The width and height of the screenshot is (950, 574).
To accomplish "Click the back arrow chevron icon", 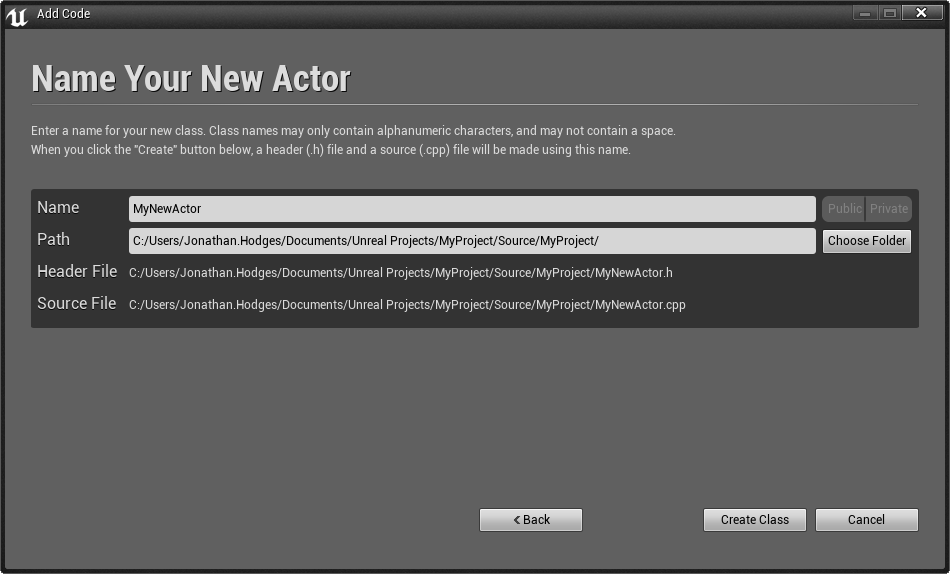I will click(517, 520).
